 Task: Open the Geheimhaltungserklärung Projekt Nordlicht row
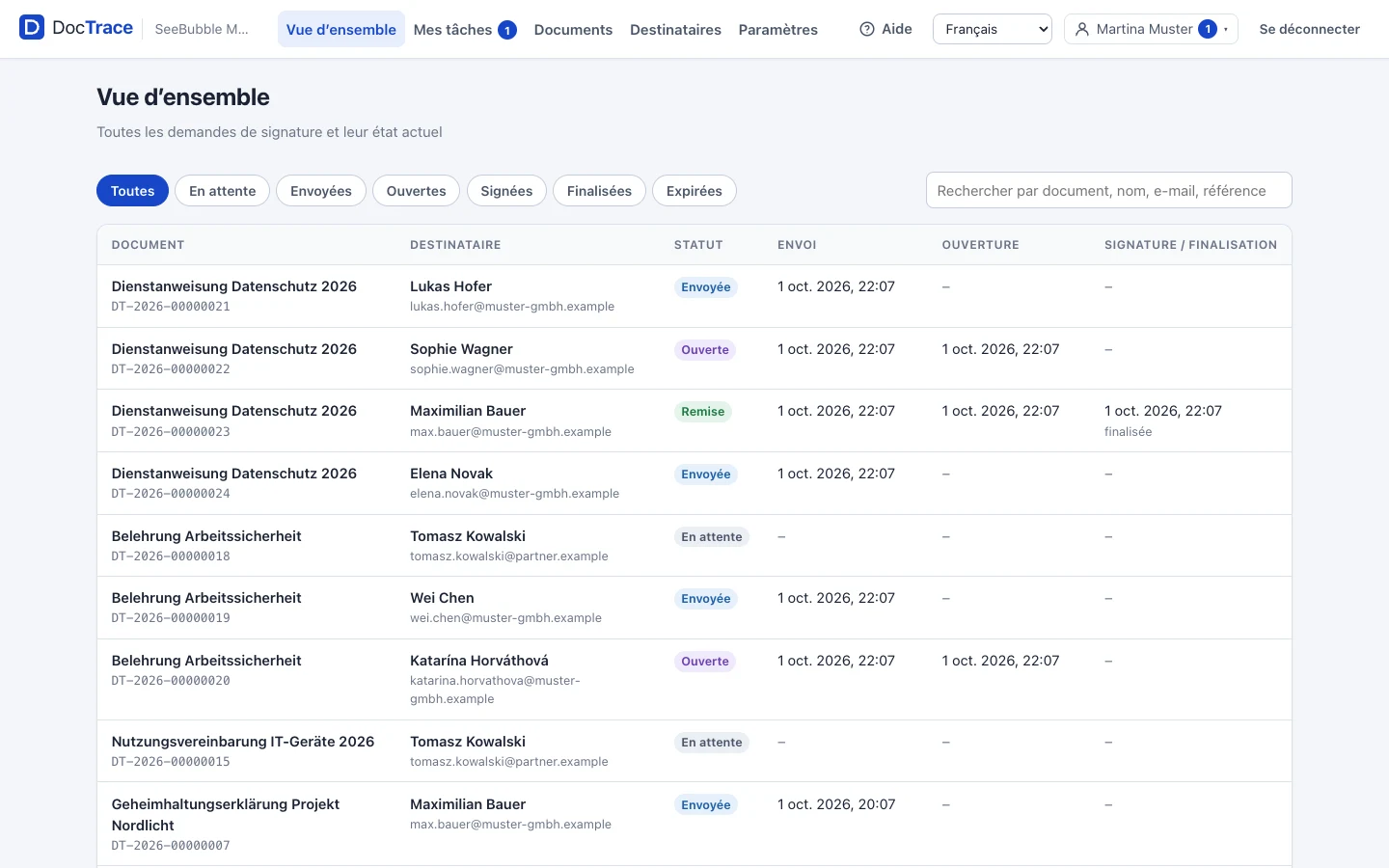pos(694,824)
